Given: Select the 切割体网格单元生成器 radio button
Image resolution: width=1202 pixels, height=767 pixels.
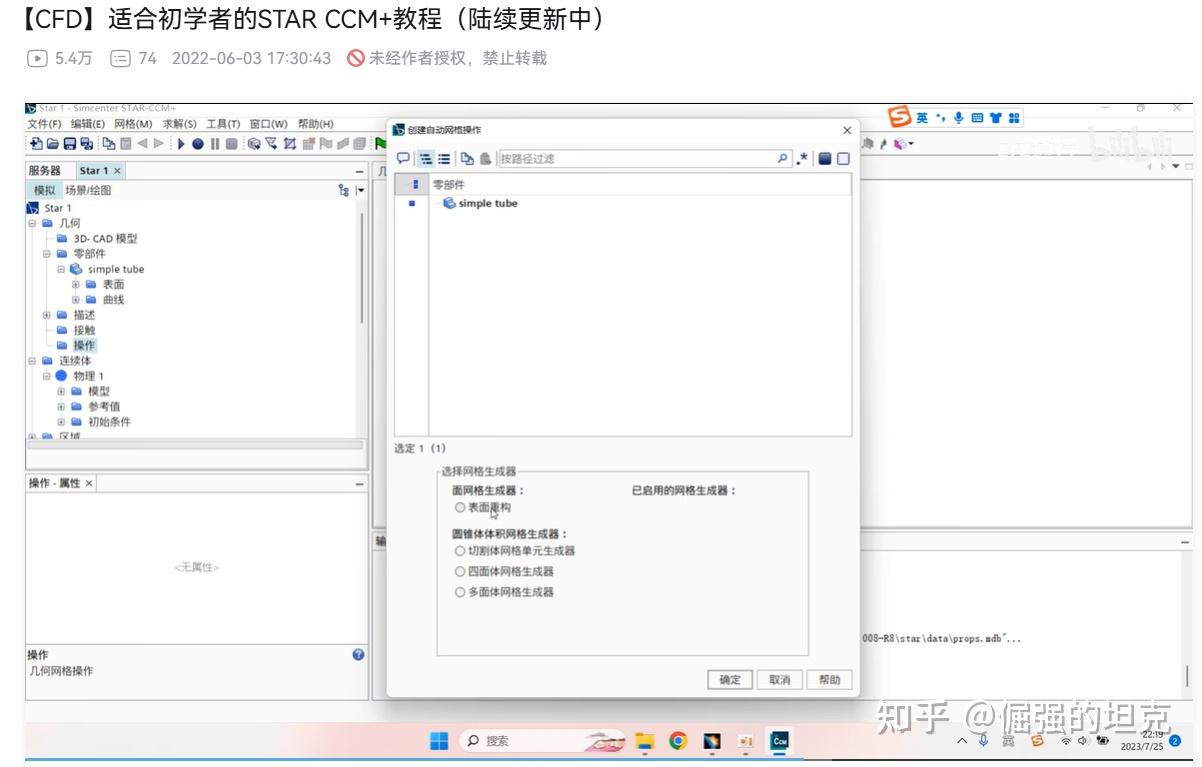Looking at the screenshot, I should (460, 551).
